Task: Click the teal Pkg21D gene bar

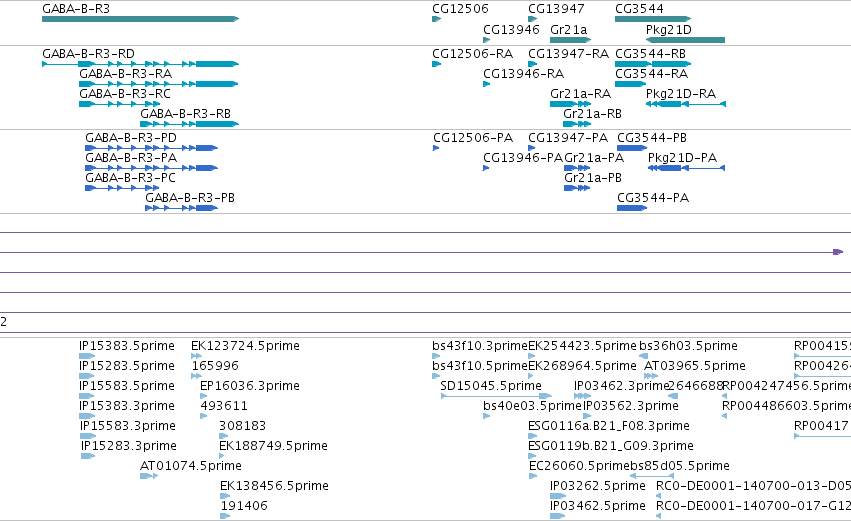Action: [x=685, y=40]
